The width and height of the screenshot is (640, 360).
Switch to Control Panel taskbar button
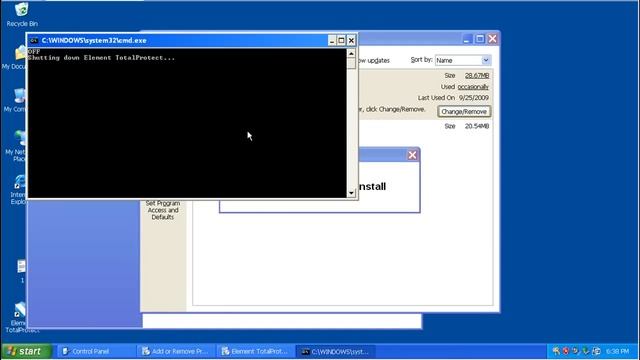pyautogui.click(x=96, y=351)
